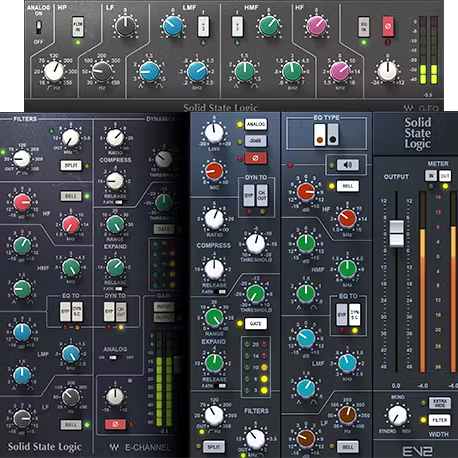Click the red phase invert button in E-Channel

coord(115,424)
